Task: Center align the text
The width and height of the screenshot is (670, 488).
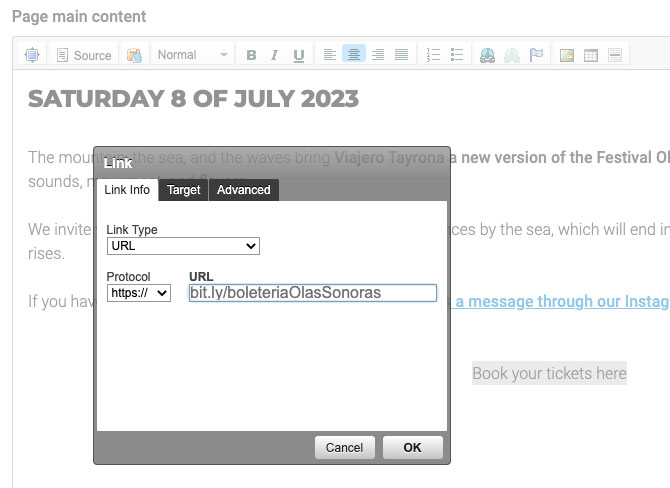Action: pos(353,55)
